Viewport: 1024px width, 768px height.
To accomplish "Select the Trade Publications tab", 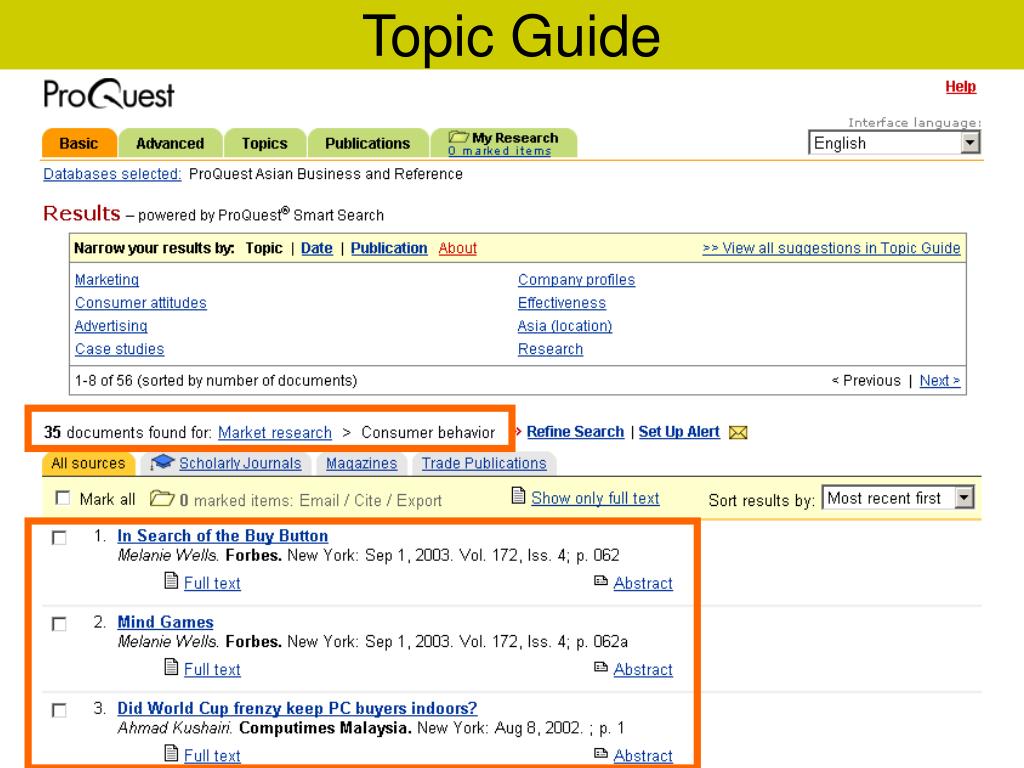I will pos(484,463).
